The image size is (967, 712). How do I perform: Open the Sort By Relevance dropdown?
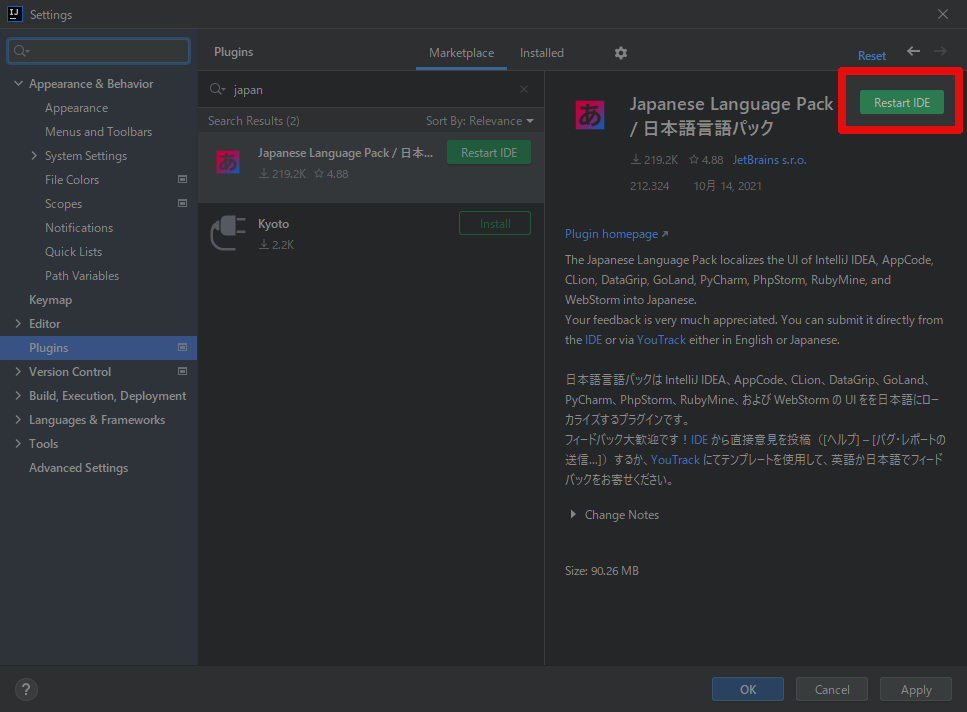[479, 121]
